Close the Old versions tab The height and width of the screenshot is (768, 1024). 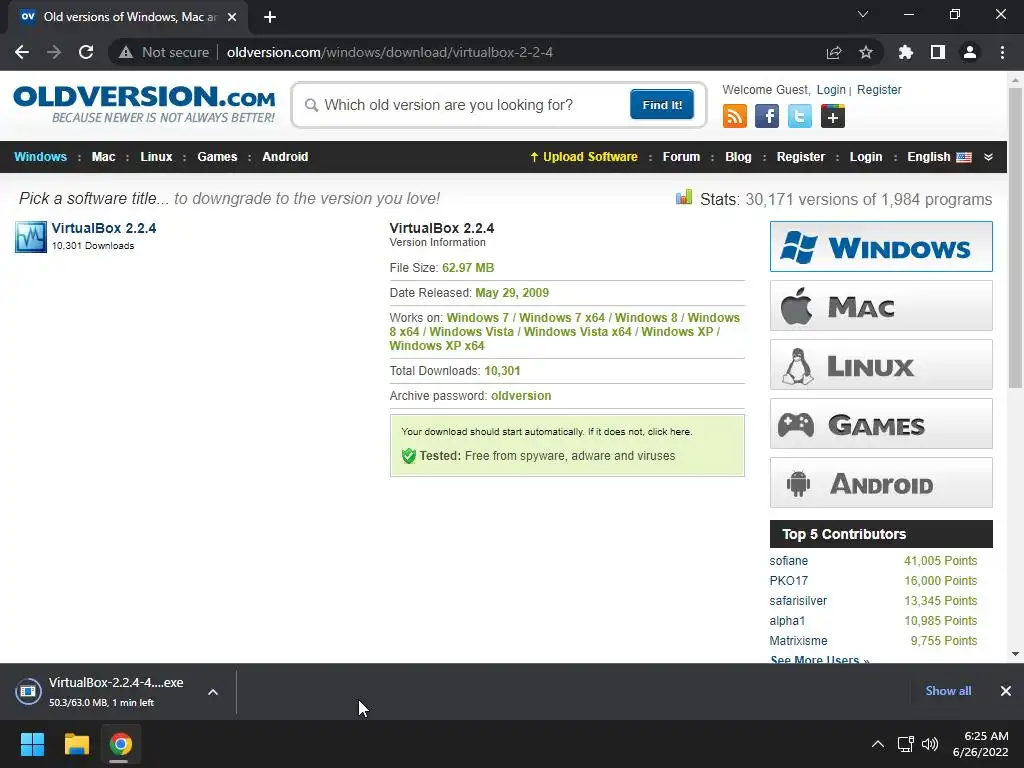pos(232,17)
